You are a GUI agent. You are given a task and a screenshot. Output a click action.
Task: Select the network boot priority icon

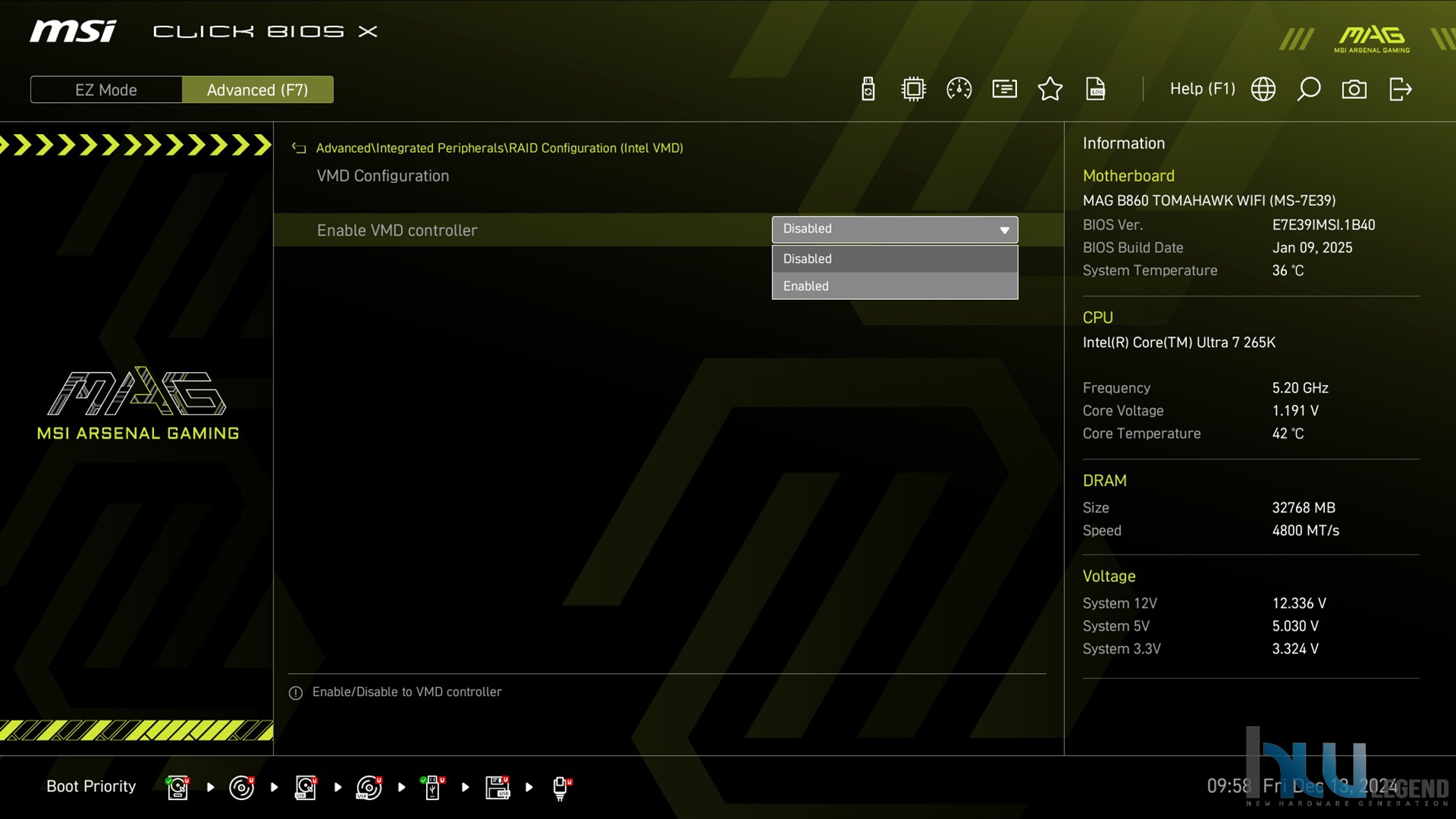click(x=561, y=787)
